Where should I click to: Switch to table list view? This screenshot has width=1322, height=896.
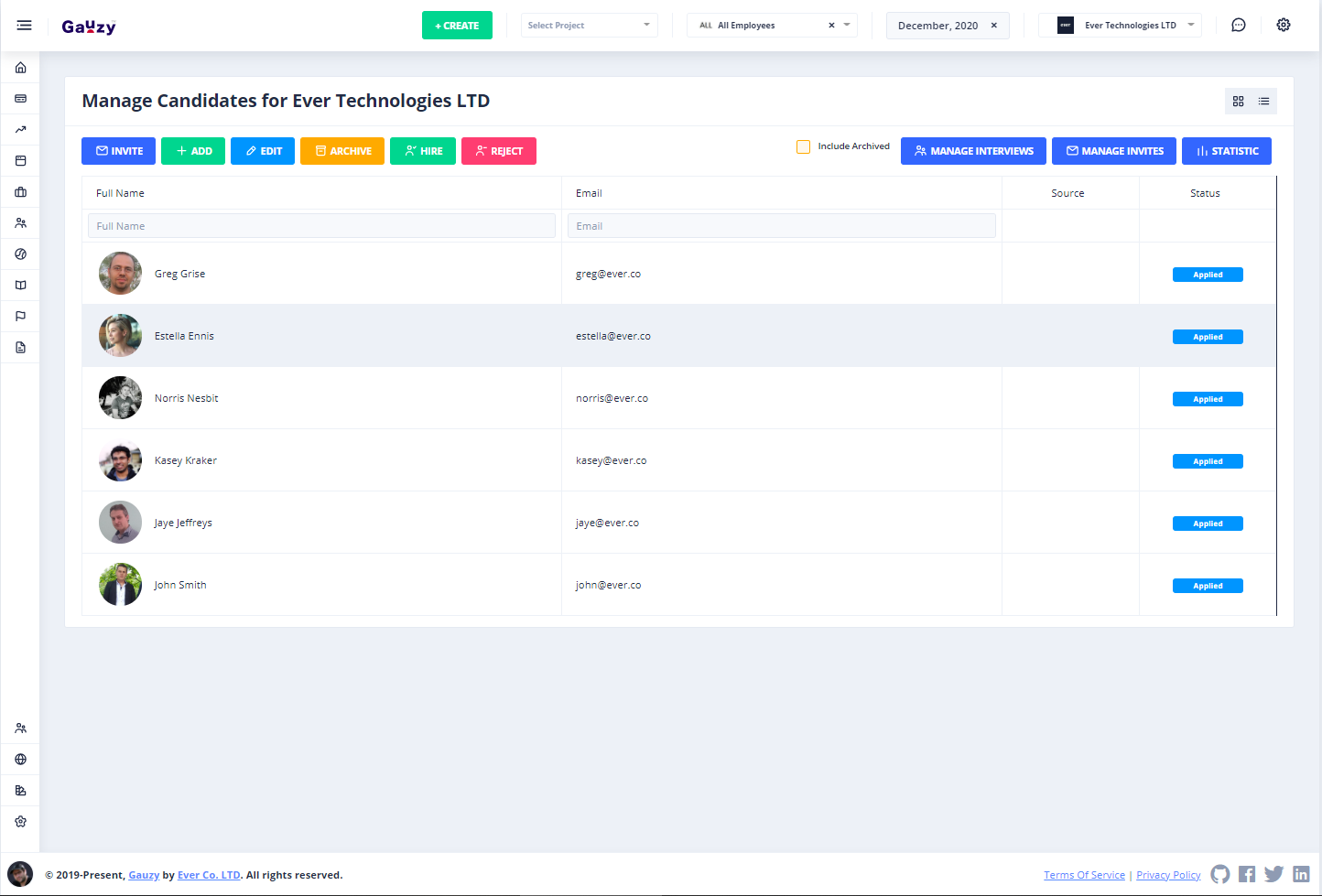pyautogui.click(x=1263, y=102)
